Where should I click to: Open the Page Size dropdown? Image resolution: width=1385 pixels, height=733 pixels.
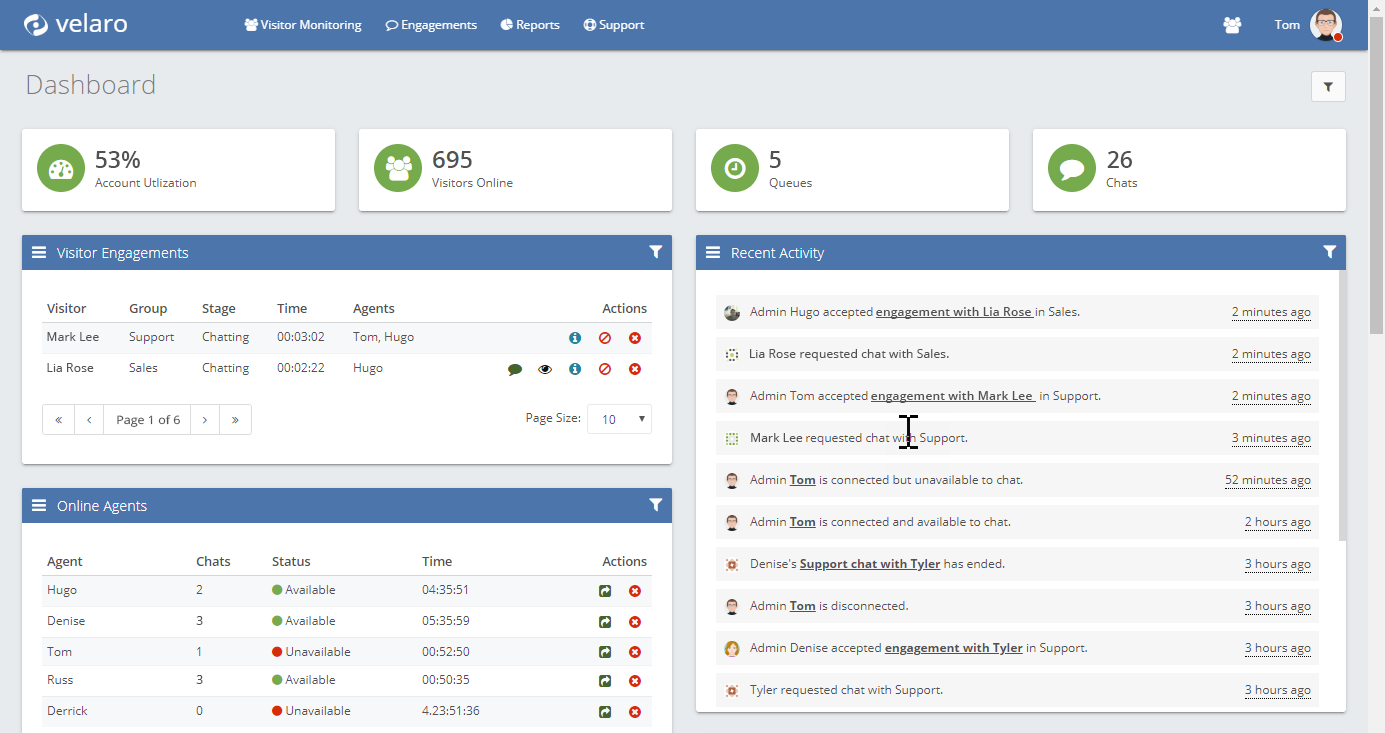click(x=618, y=418)
